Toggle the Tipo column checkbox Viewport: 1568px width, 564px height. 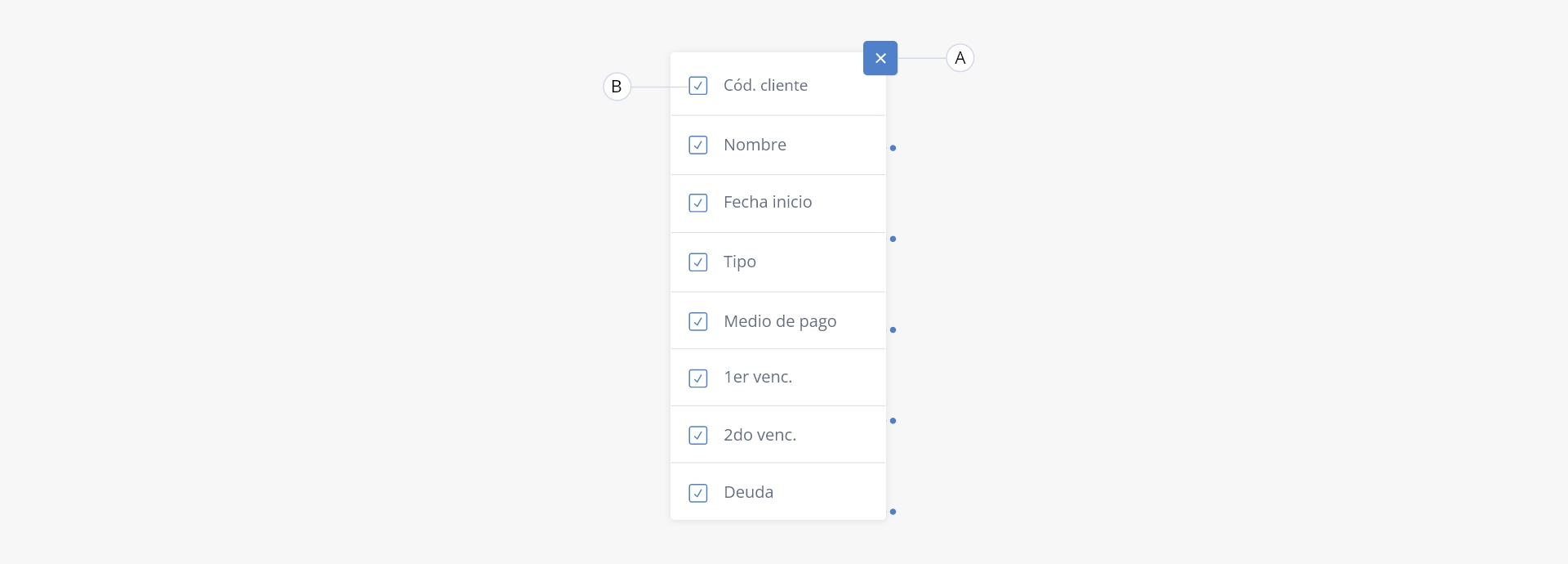click(698, 262)
